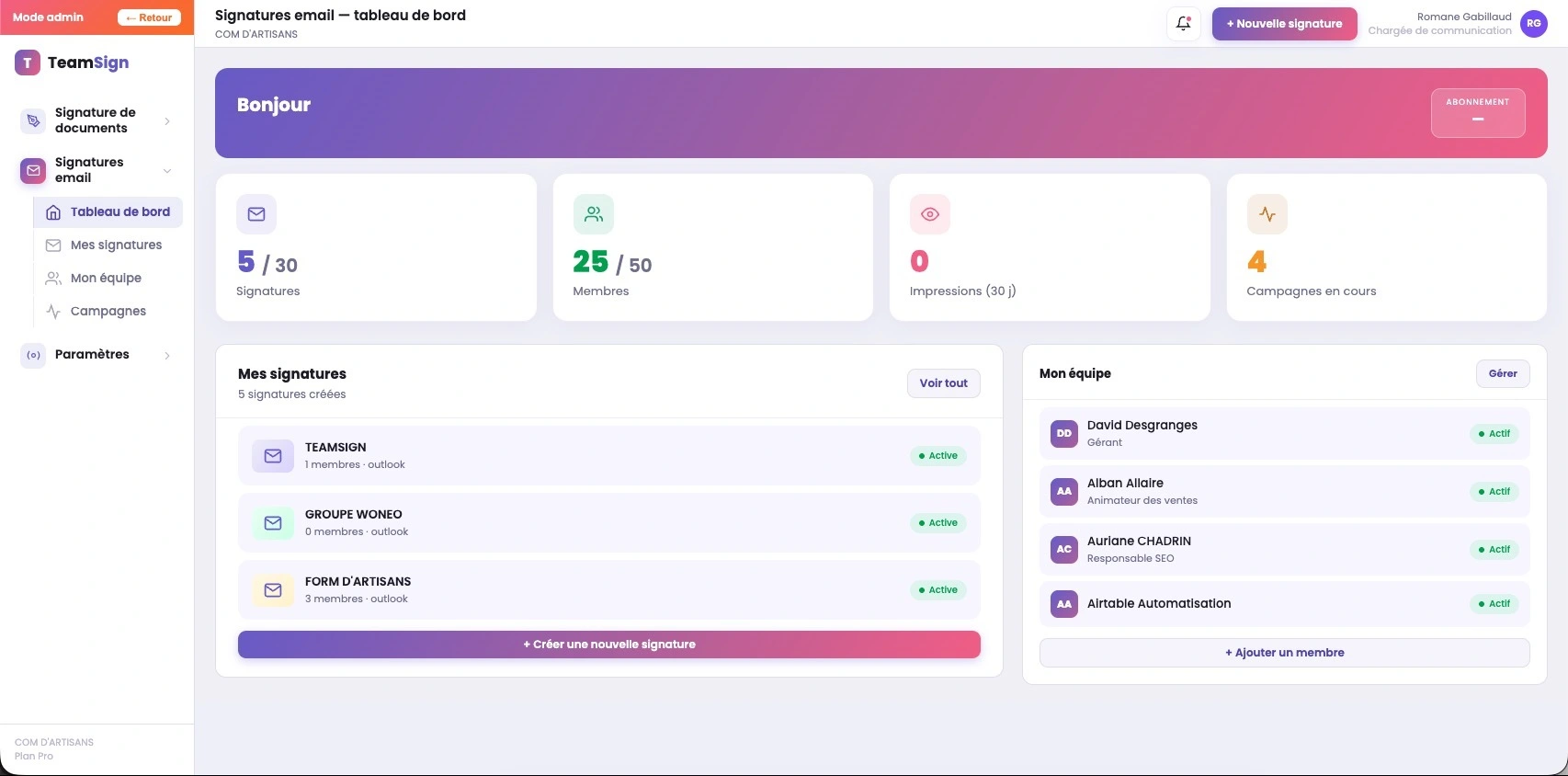Viewport: 1568px width, 776px height.
Task: Click the Active badge on TEAMSIGN
Action: [938, 456]
